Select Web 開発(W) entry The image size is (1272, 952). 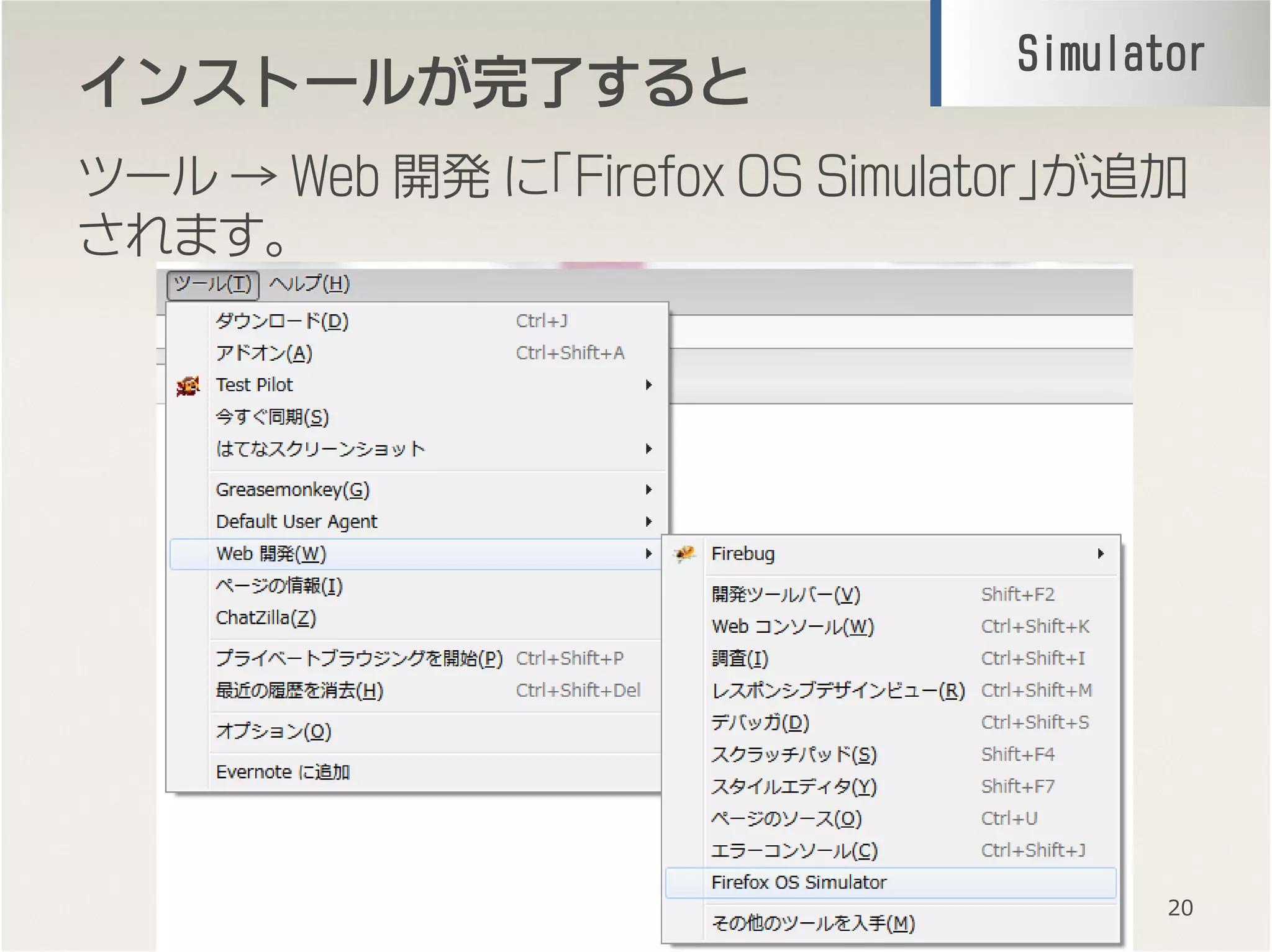(271, 554)
